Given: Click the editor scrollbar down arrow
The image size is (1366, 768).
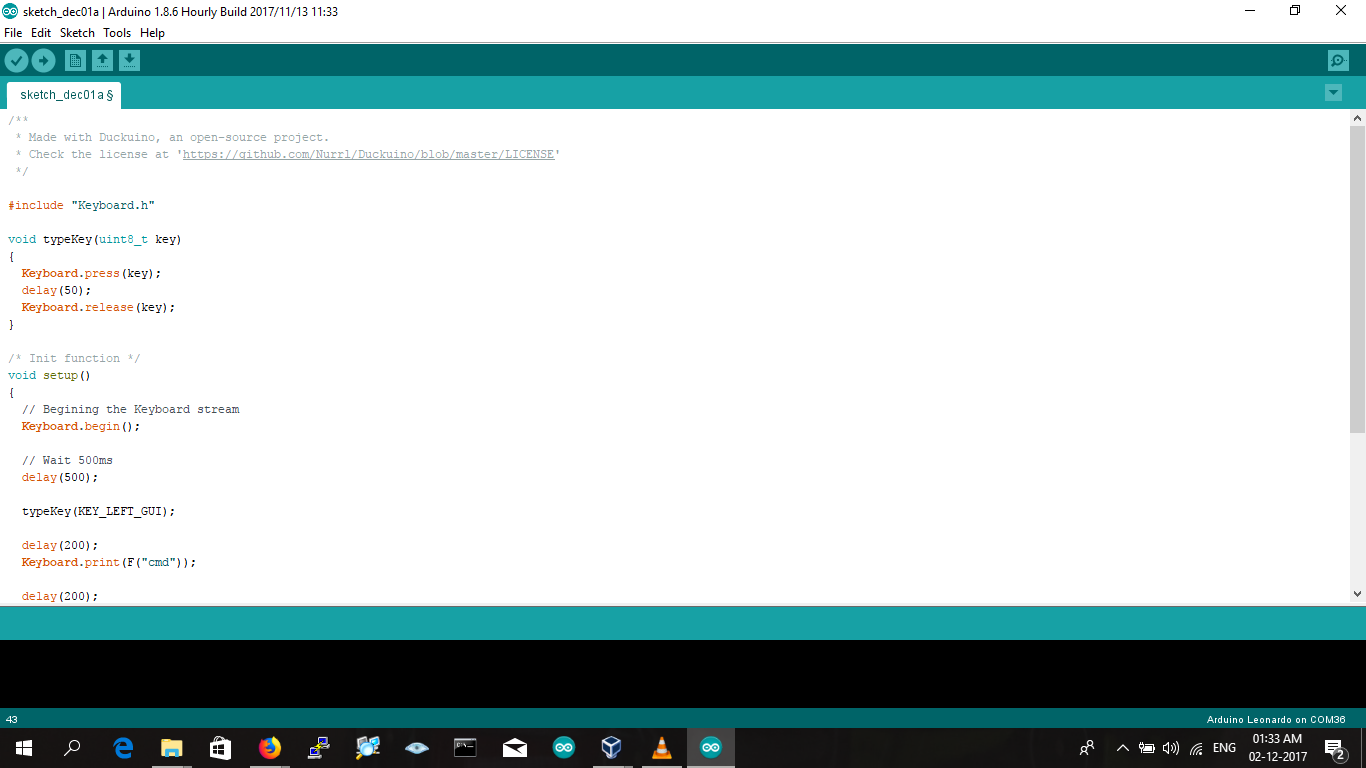Looking at the screenshot, I should click(1357, 594).
